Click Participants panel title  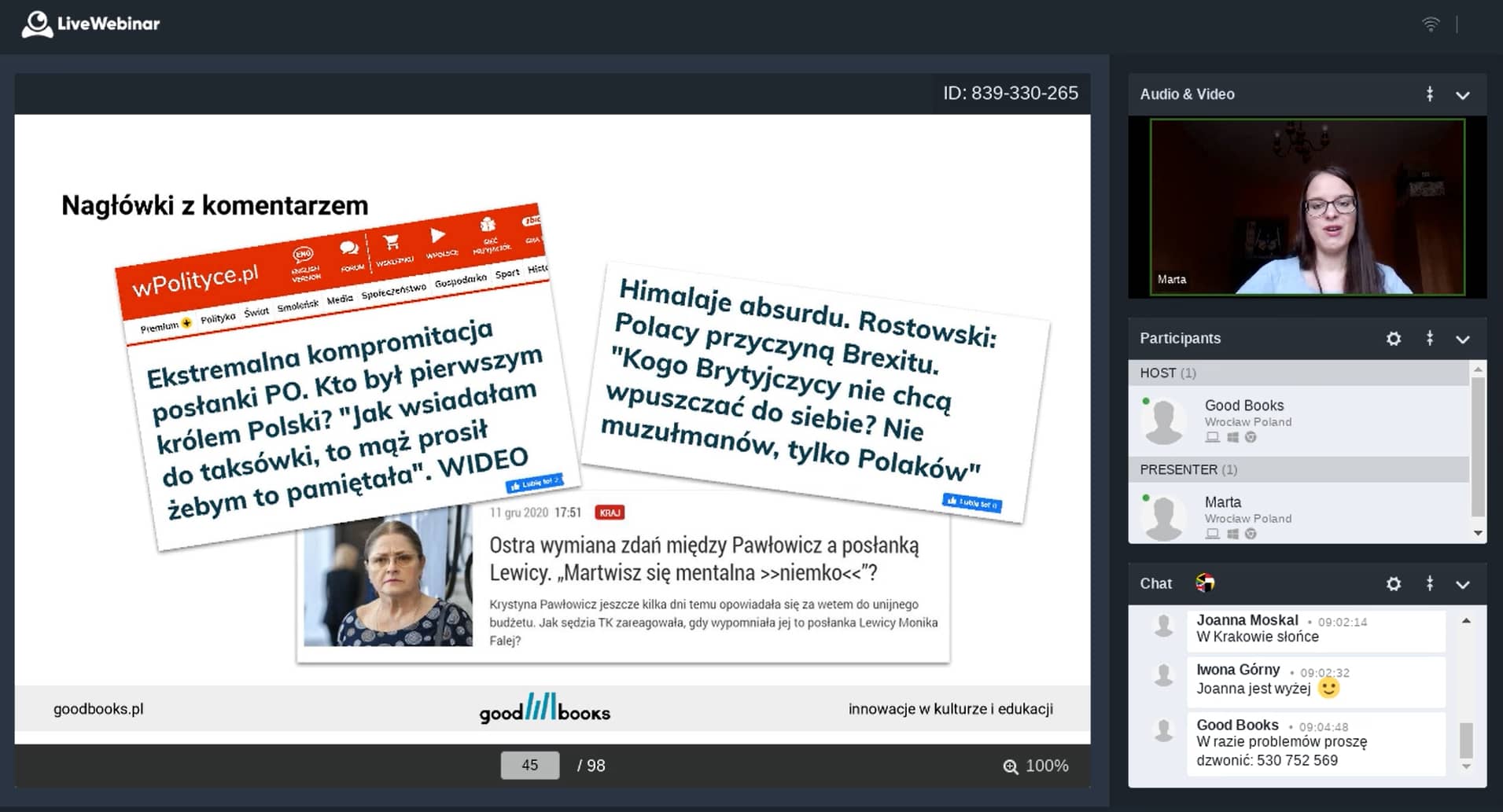click(1181, 339)
